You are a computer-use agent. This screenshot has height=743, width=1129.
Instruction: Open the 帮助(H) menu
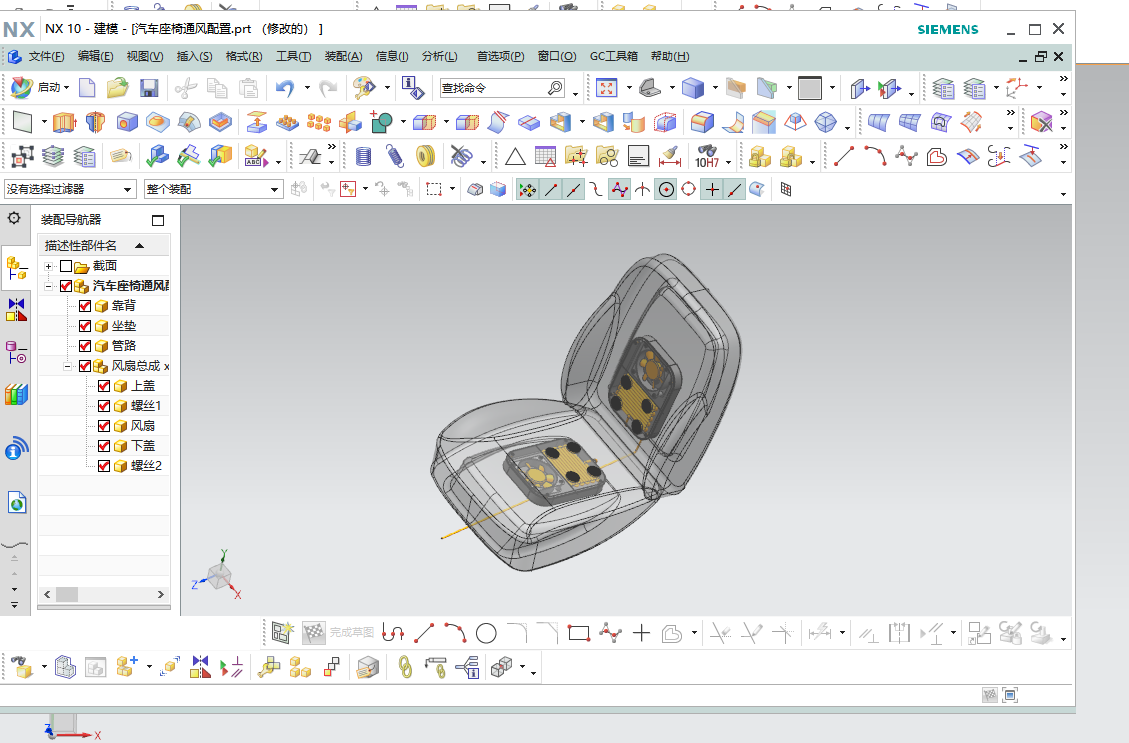point(670,56)
